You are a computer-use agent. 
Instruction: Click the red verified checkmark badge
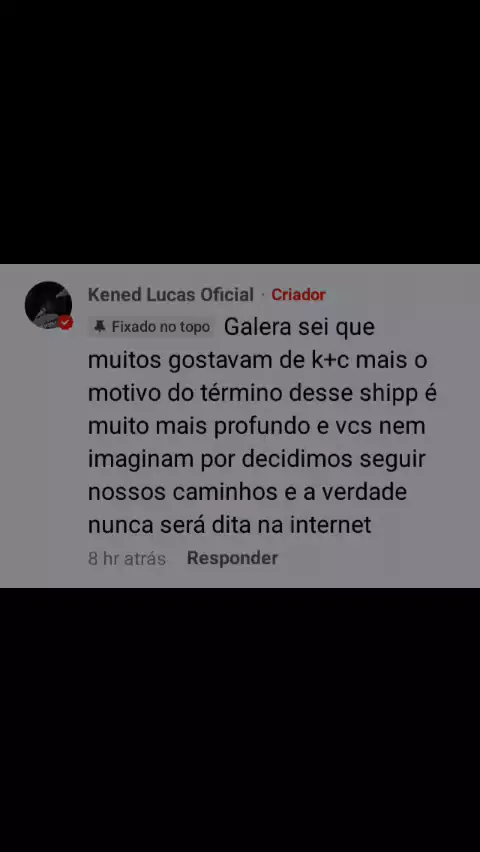66,322
